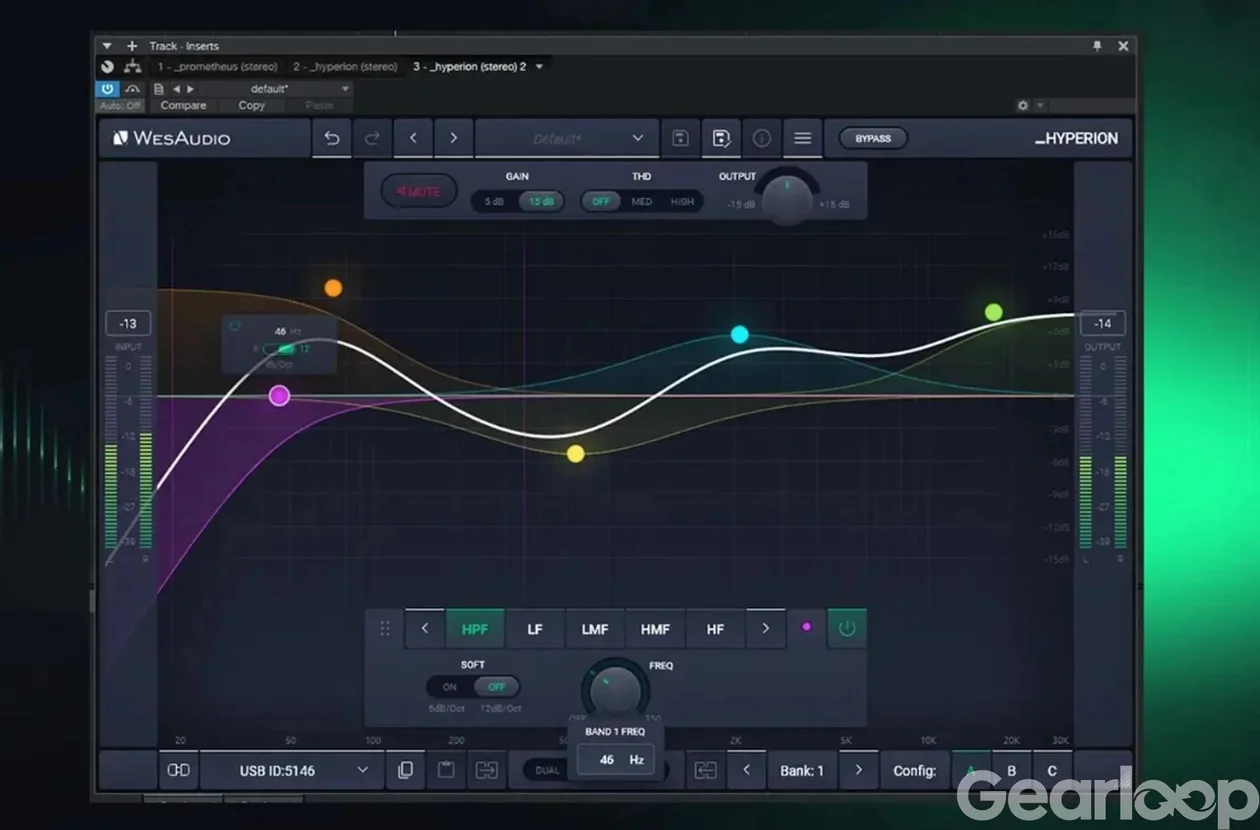
Task: Set THD to HIGH
Action: (682, 201)
